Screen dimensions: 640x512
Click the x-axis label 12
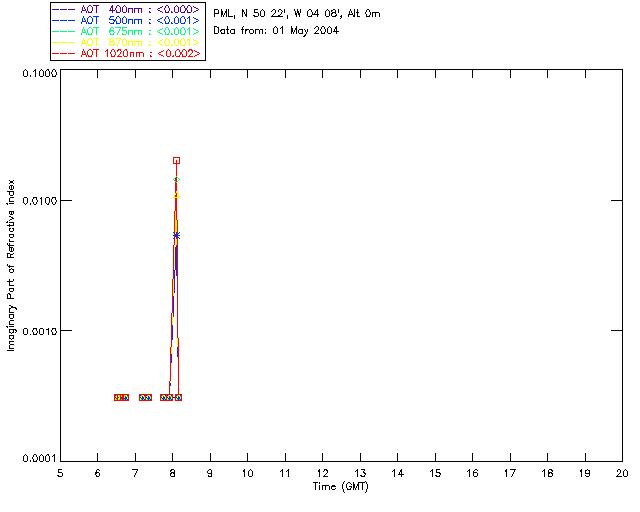322,473
